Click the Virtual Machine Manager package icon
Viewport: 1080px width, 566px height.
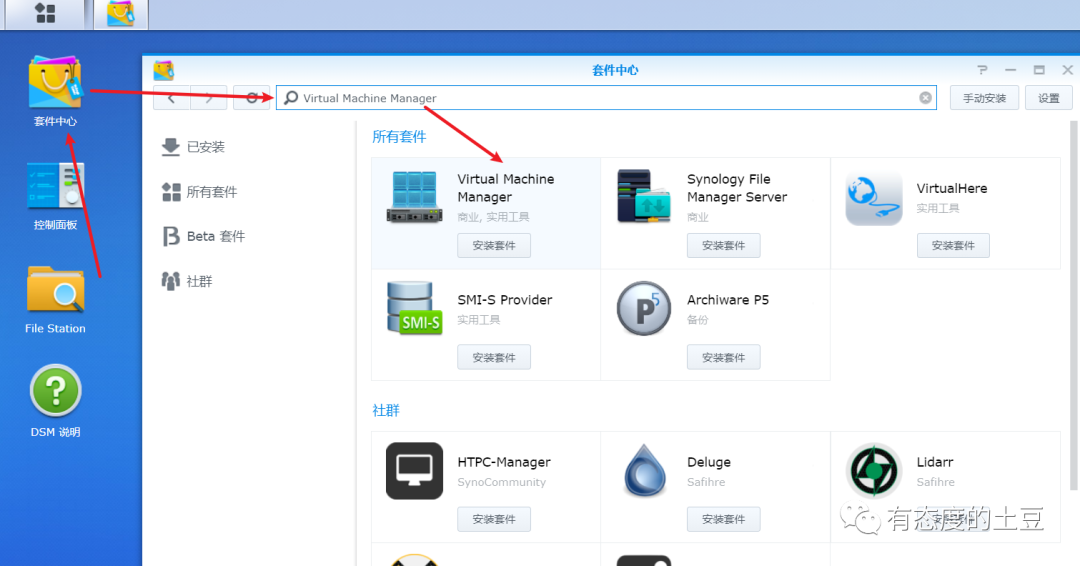click(x=414, y=197)
